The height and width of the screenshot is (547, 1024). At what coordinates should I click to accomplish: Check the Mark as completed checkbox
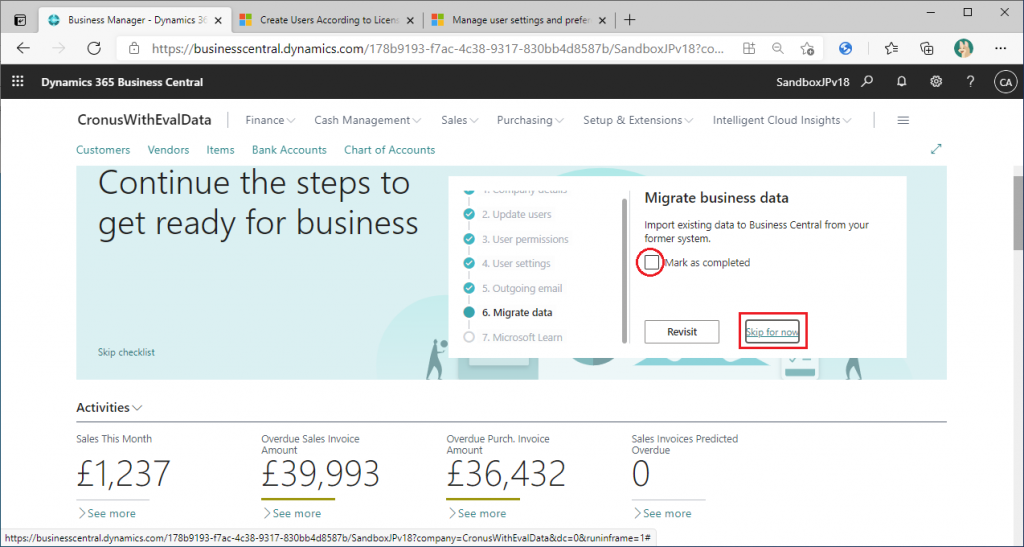(652, 262)
